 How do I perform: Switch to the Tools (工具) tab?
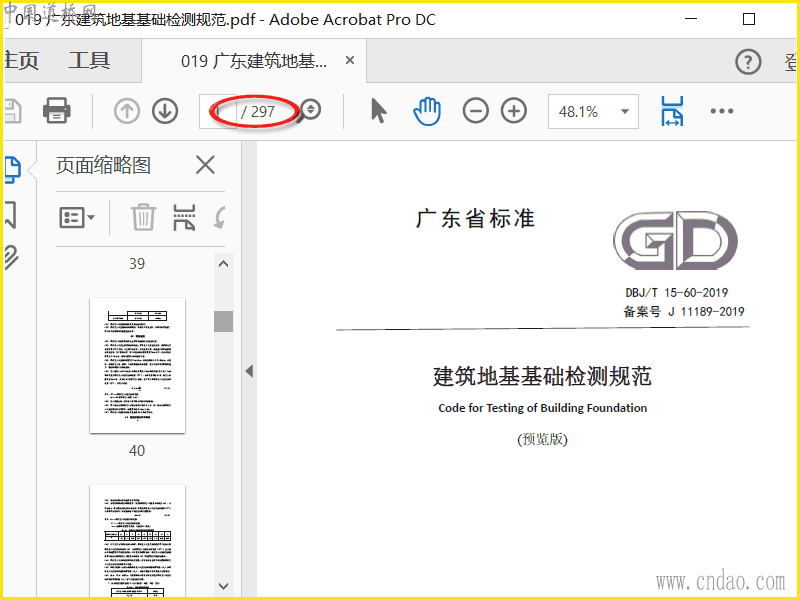point(89,60)
